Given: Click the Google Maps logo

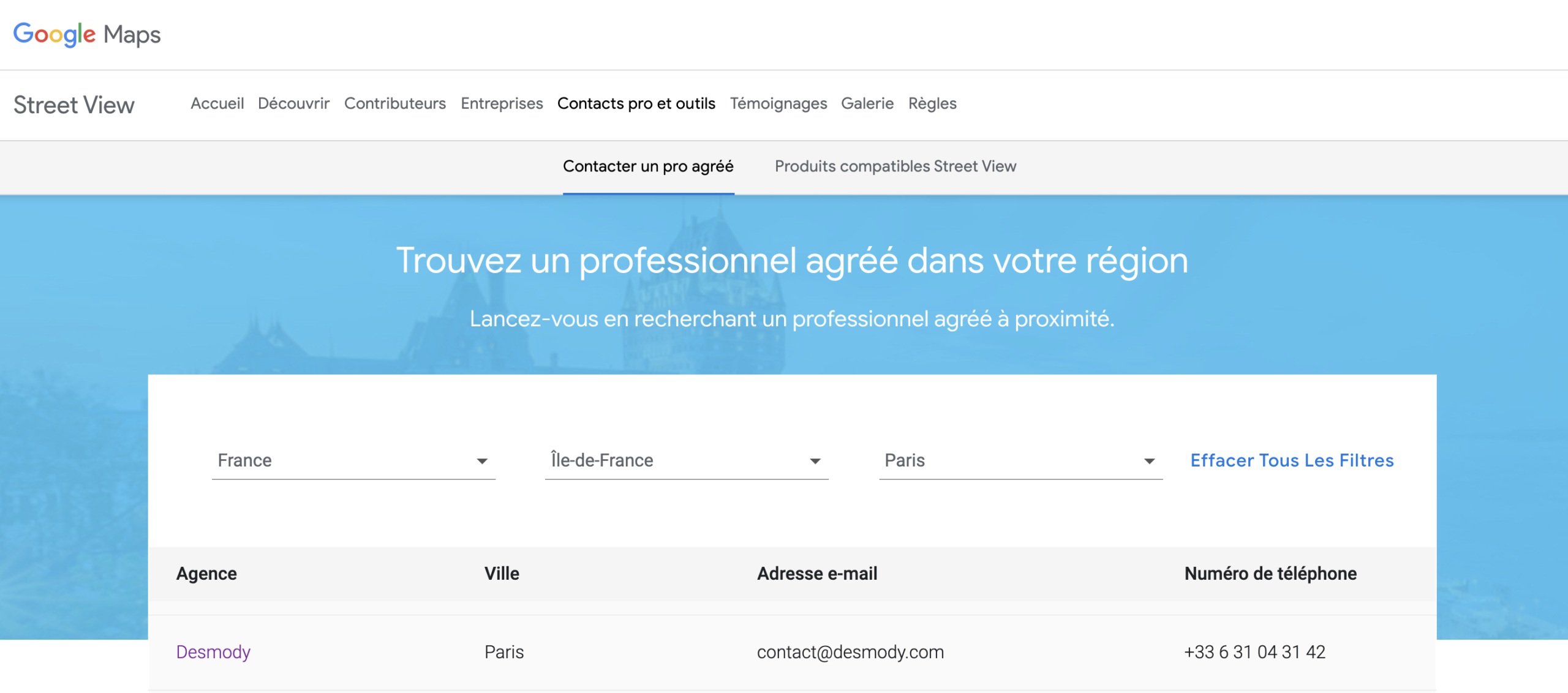Looking at the screenshot, I should (87, 34).
